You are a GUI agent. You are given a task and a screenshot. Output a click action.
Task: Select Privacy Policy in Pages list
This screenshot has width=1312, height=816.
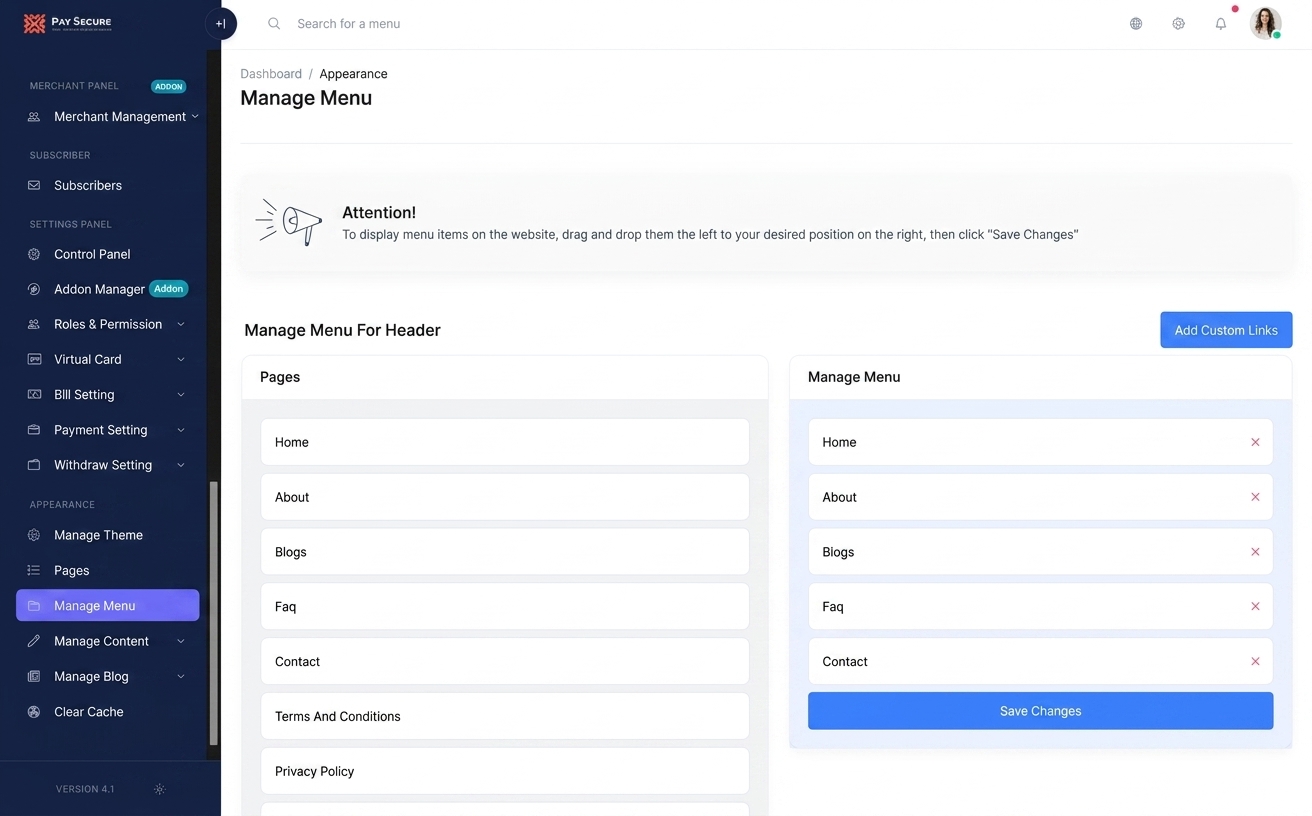(505, 771)
